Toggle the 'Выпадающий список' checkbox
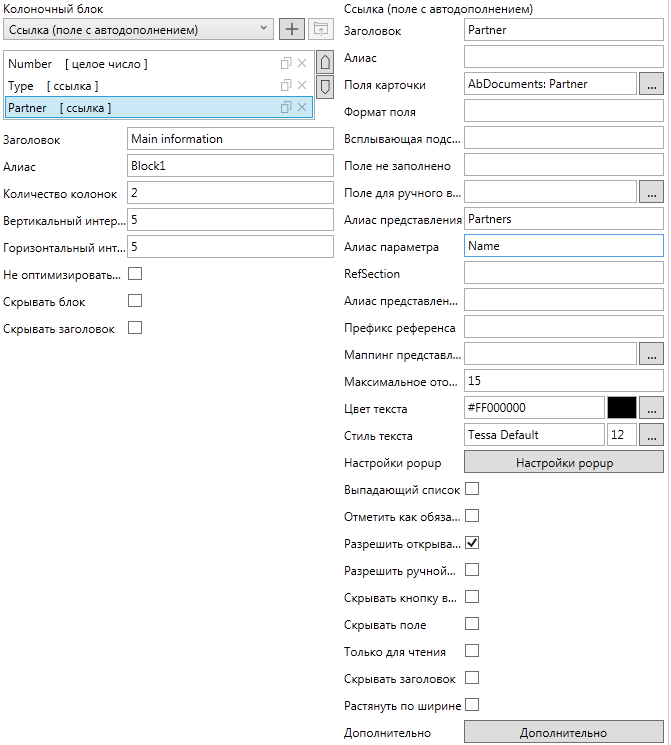This screenshot has width=671, height=745. (472, 489)
